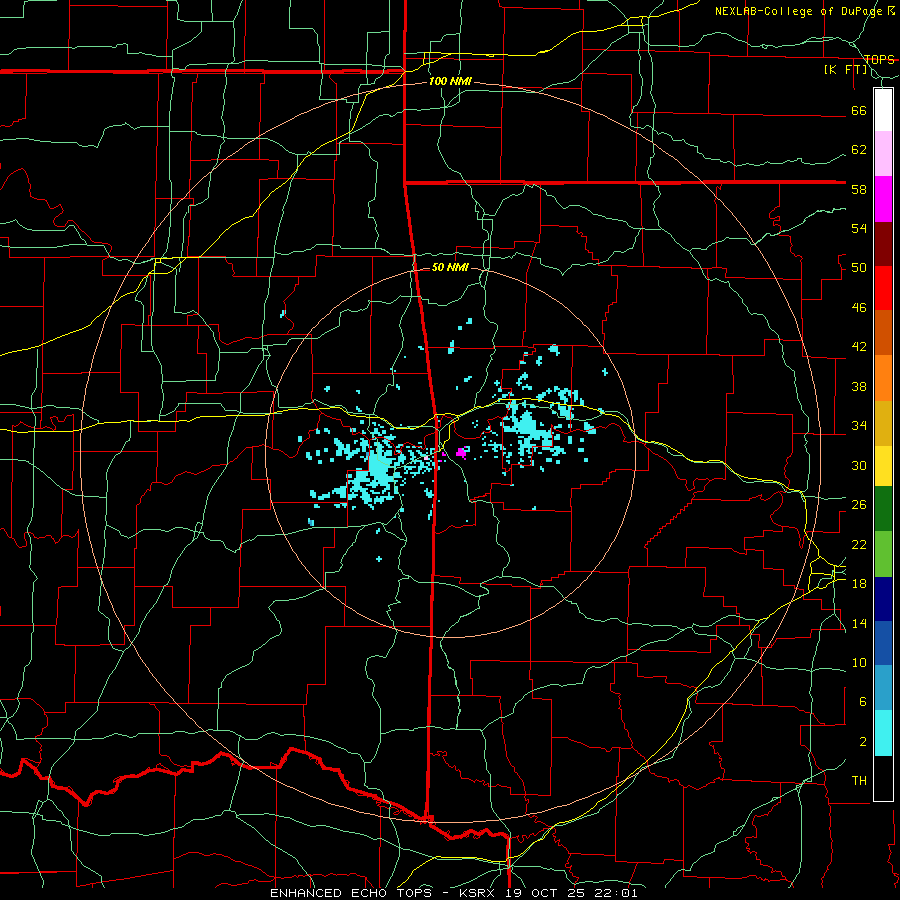900x900 pixels.
Task: Click the 26 legend value
Action: click(859, 505)
